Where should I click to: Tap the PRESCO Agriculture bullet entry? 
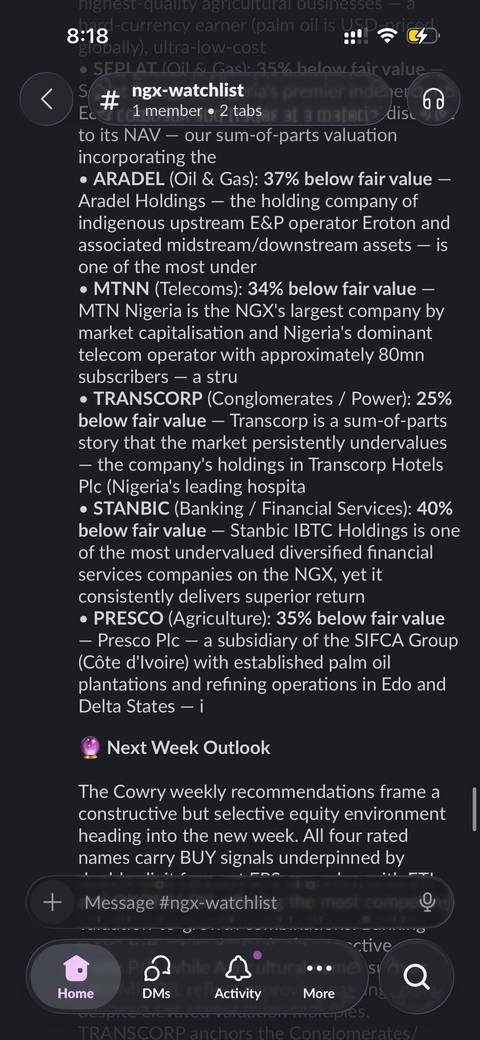pyautogui.click(x=270, y=663)
